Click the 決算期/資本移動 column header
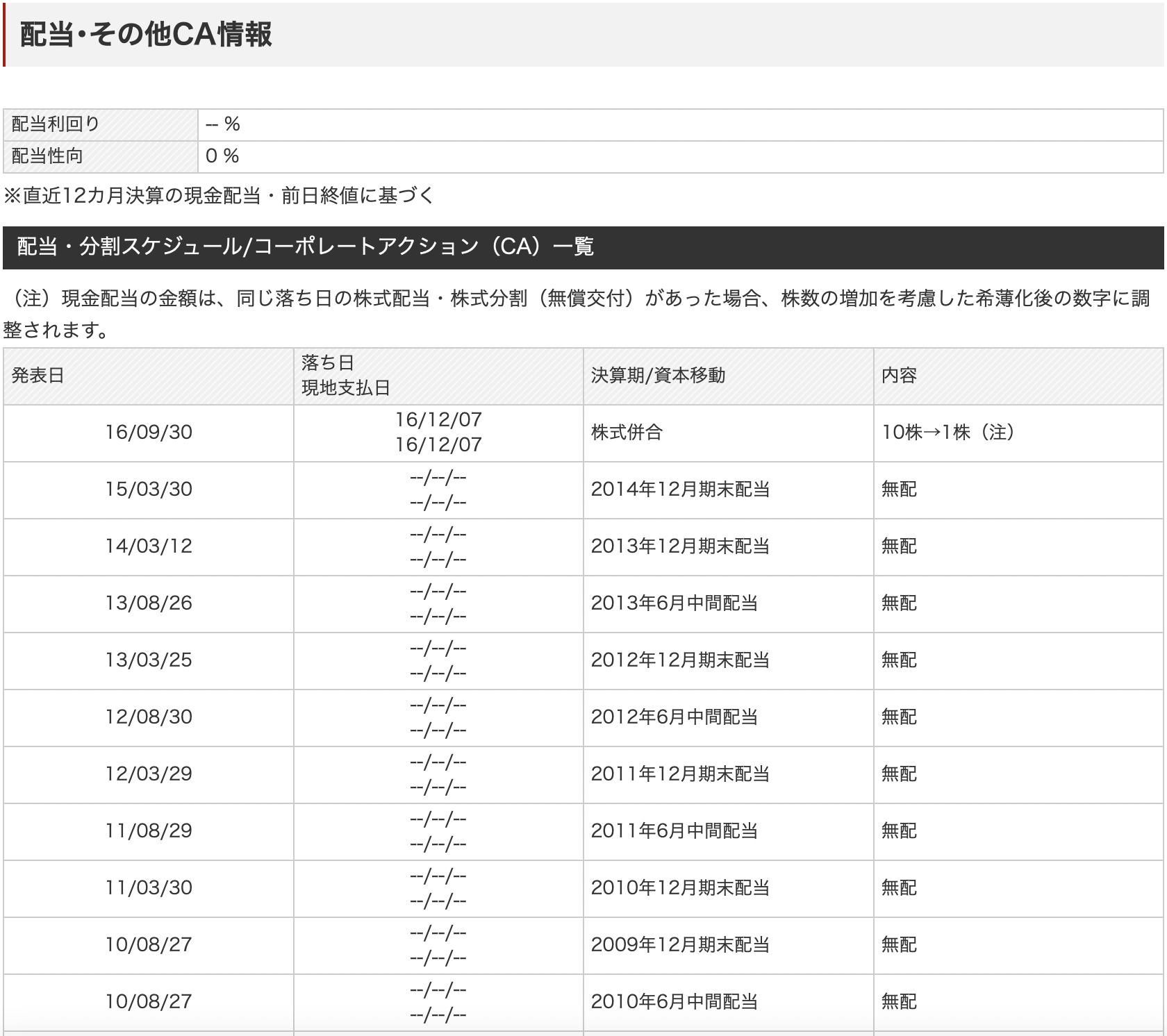This screenshot has width=1167, height=1036. (728, 376)
